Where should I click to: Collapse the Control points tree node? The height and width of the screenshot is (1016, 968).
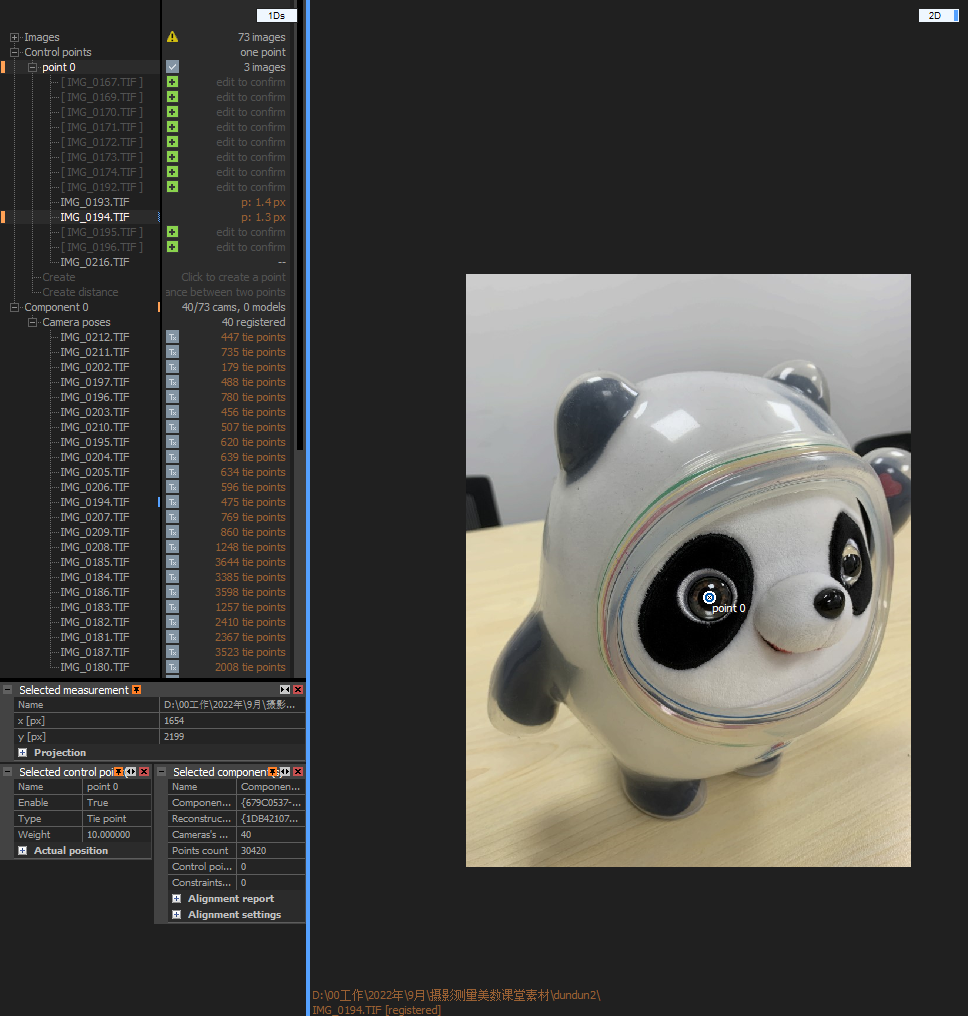click(14, 52)
